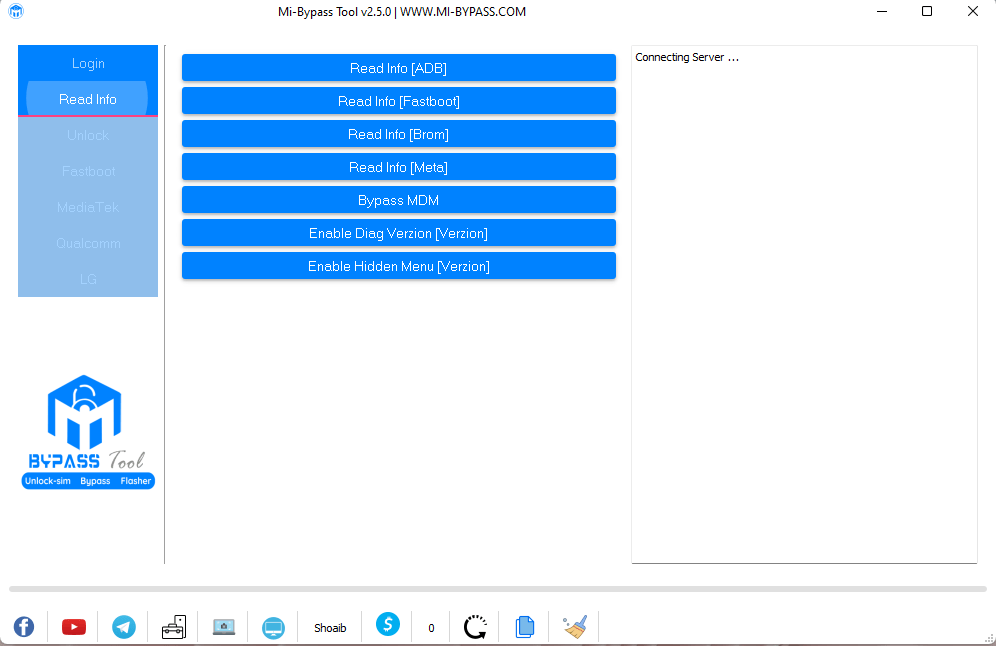Open the Unlock section
This screenshot has width=996, height=646.
coord(87,135)
